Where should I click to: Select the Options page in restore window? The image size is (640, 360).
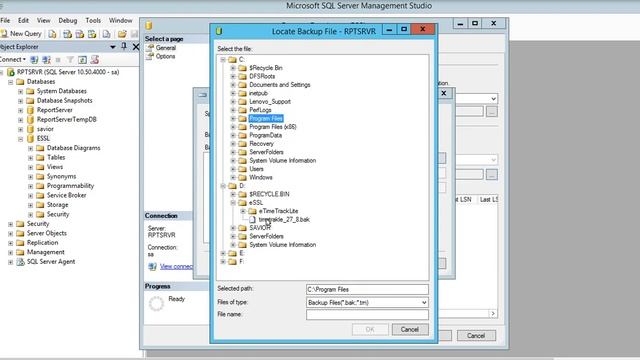pyautogui.click(x=165, y=56)
